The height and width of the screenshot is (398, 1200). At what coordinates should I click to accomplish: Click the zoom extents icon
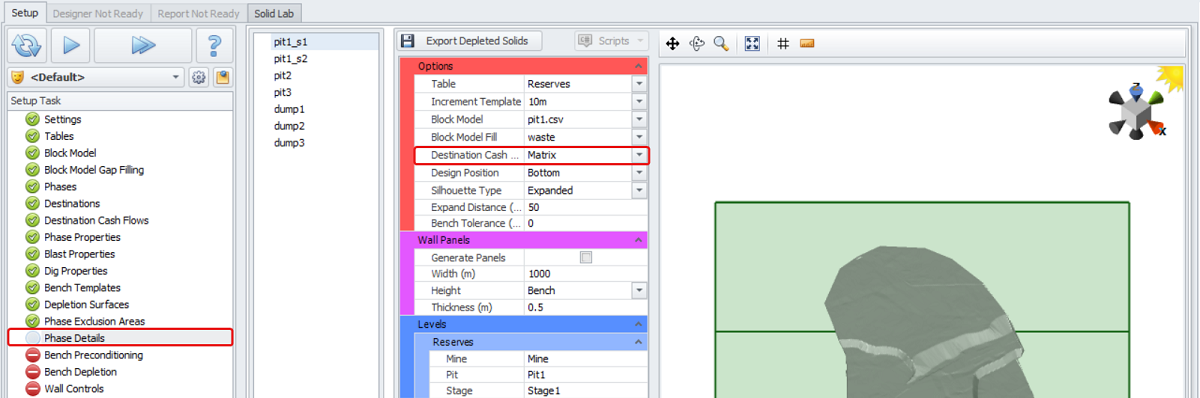(753, 44)
